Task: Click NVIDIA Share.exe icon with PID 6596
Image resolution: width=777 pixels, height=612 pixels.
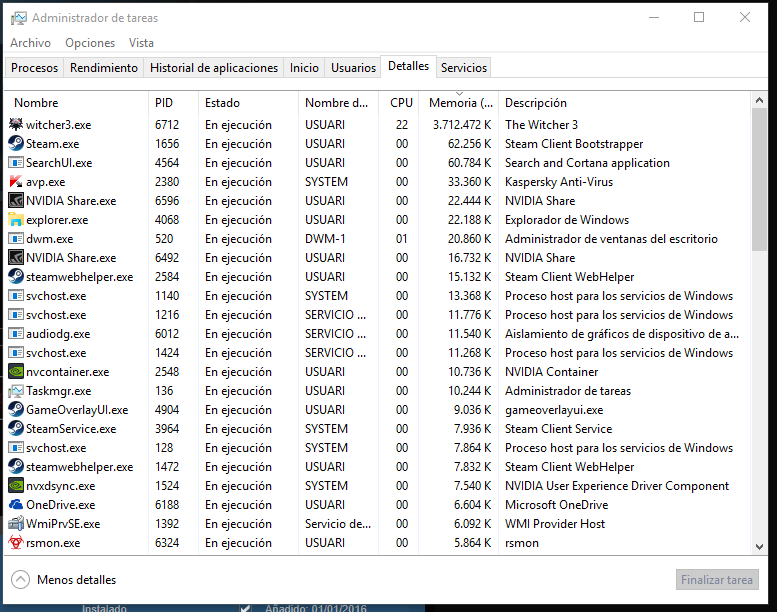Action: [x=16, y=200]
